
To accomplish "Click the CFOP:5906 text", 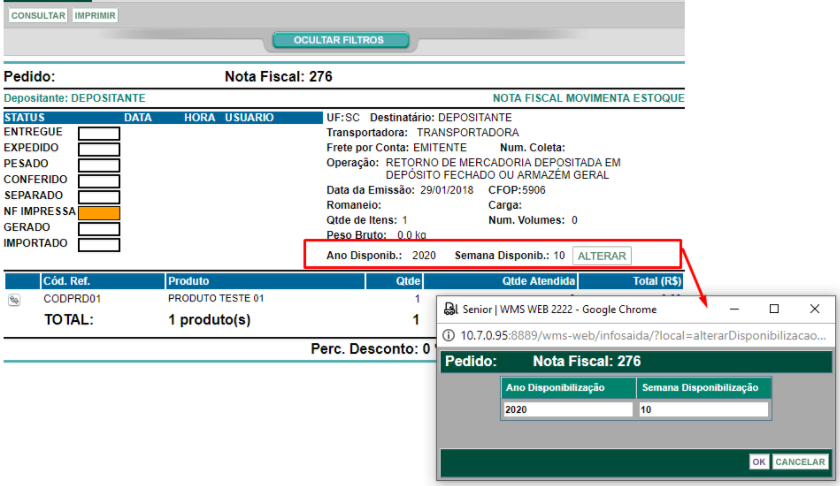I will (x=516, y=190).
